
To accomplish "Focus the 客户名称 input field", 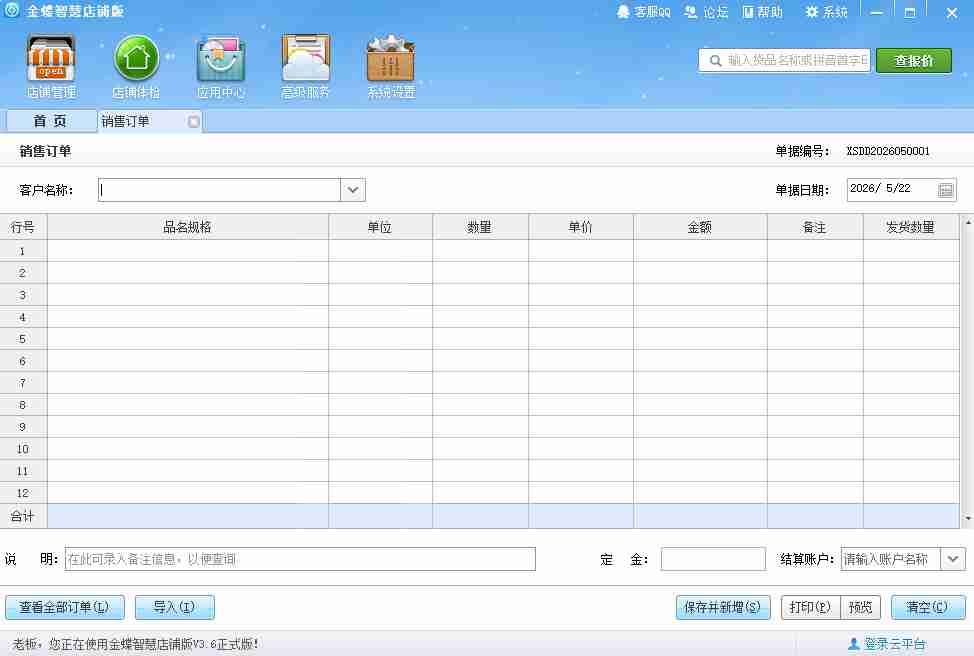I will click(219, 190).
